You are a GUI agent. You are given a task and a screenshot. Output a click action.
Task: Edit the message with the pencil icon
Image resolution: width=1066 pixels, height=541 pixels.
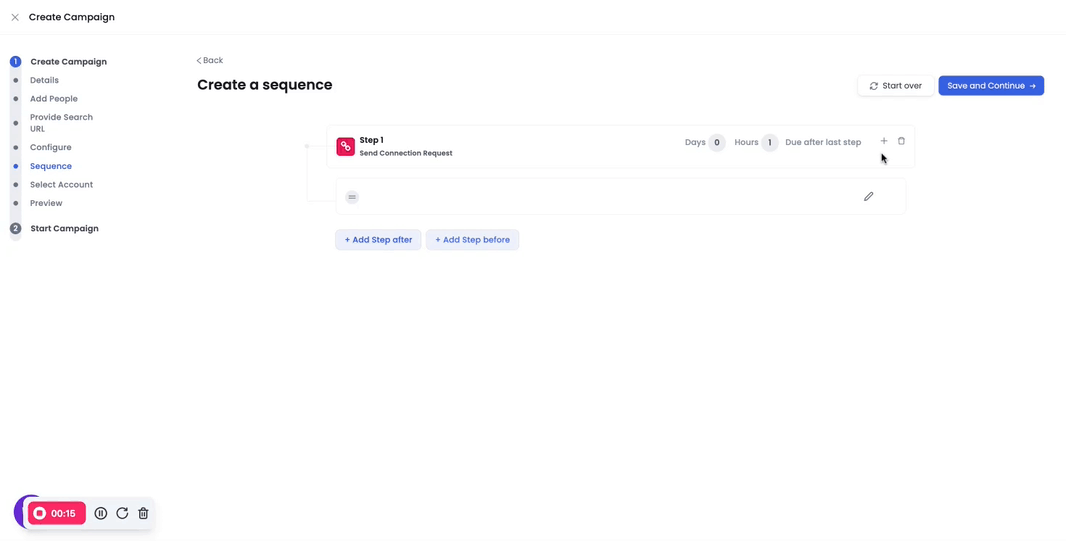(868, 196)
